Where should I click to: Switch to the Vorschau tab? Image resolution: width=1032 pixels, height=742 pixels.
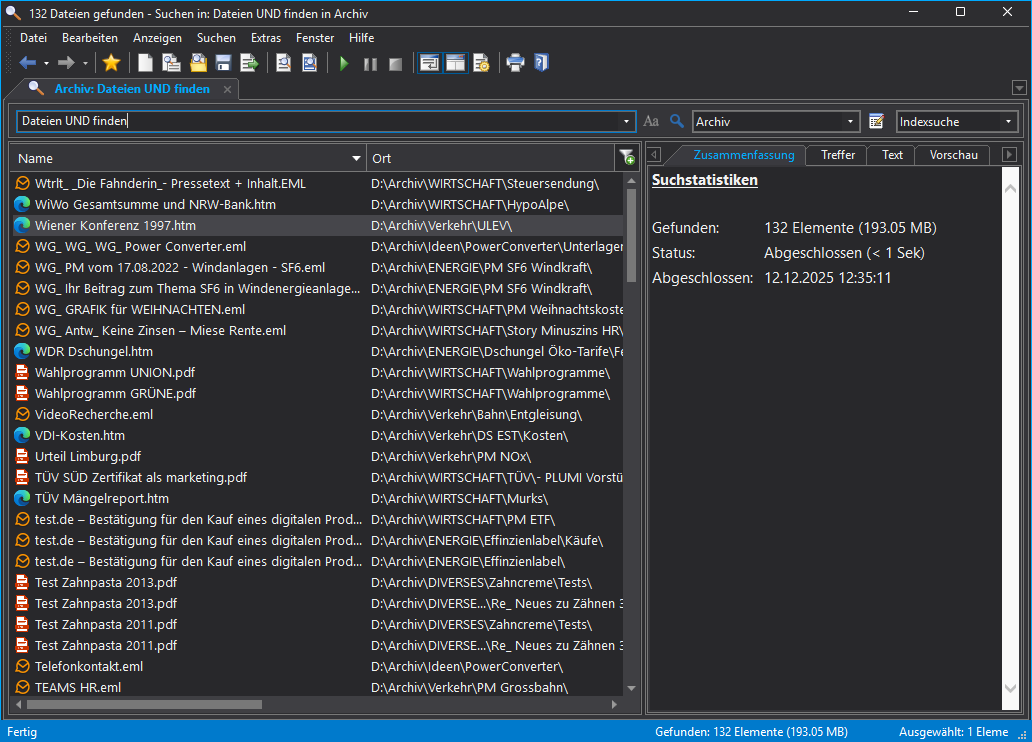point(954,155)
